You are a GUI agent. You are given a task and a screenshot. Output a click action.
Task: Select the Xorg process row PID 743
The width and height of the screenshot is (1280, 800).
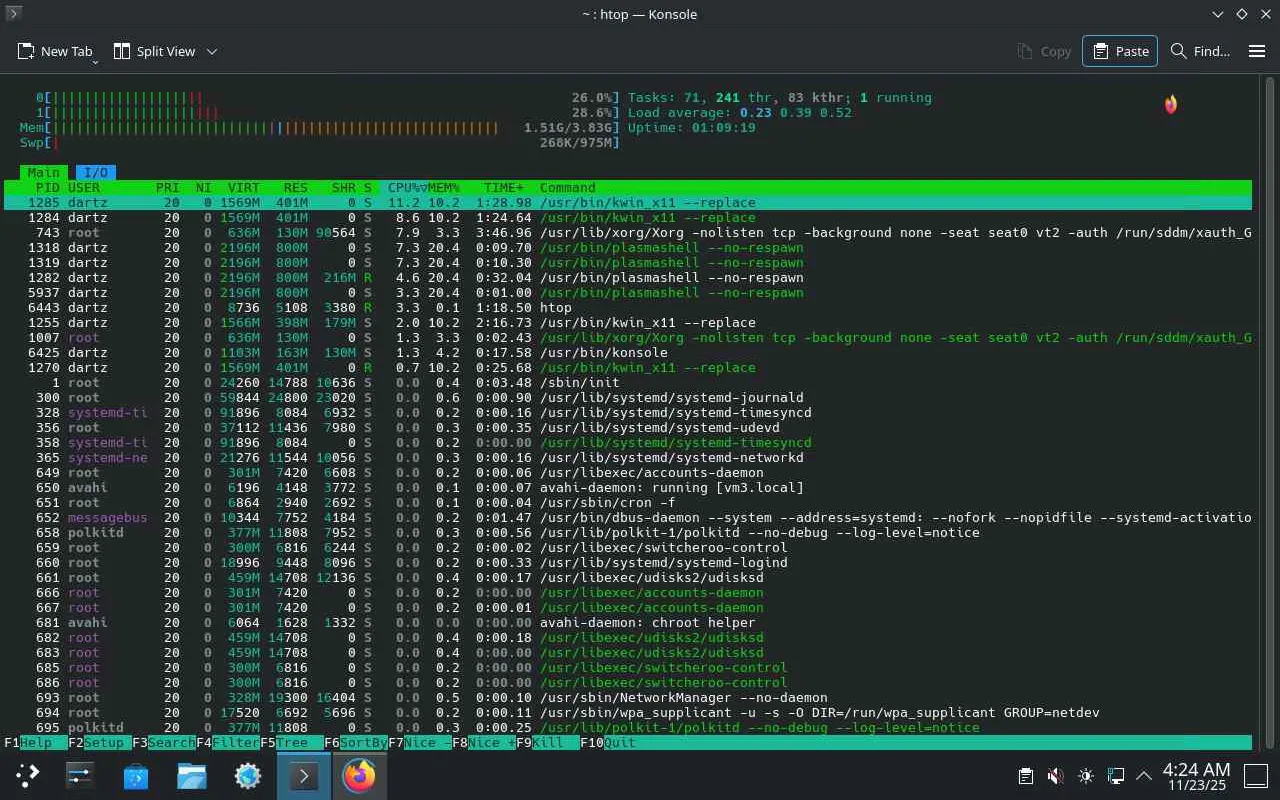[x=628, y=232]
